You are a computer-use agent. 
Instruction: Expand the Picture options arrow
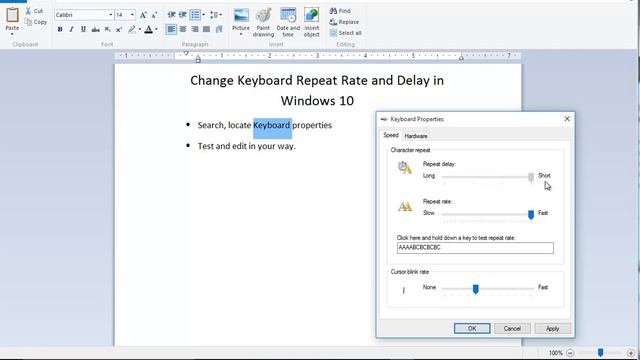[x=241, y=35]
